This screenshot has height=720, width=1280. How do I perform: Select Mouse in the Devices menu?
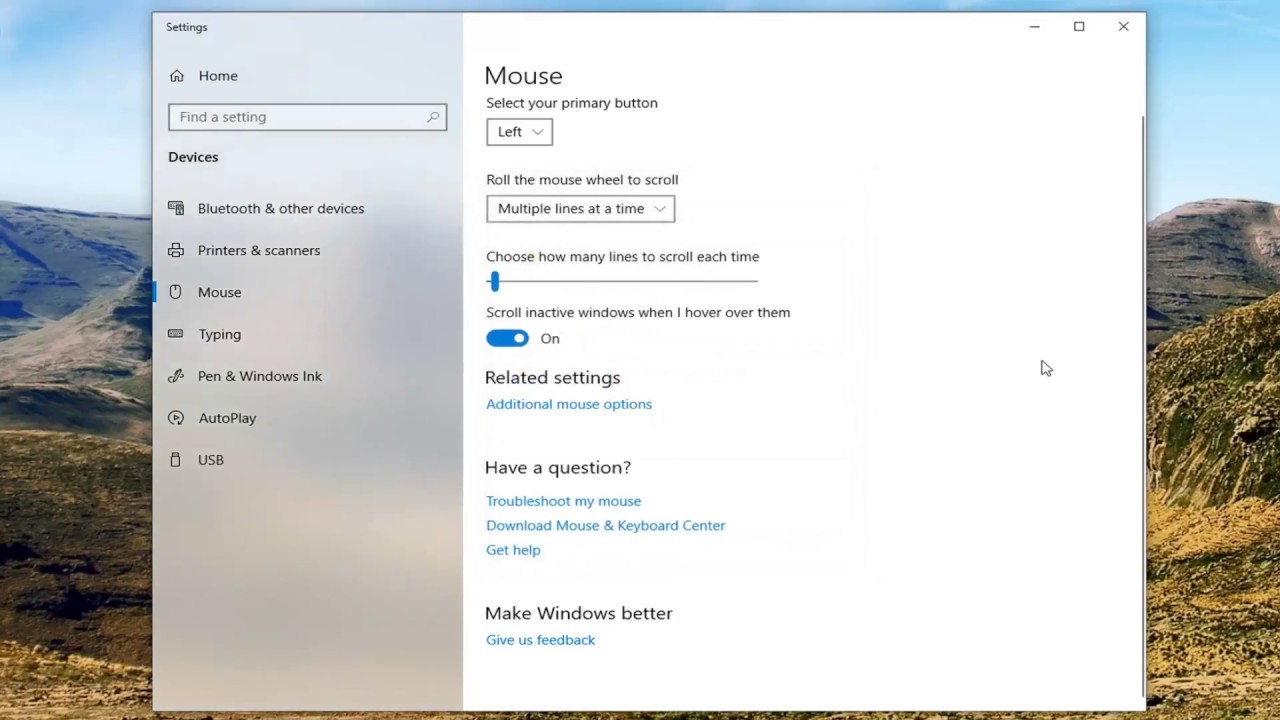[x=219, y=292]
